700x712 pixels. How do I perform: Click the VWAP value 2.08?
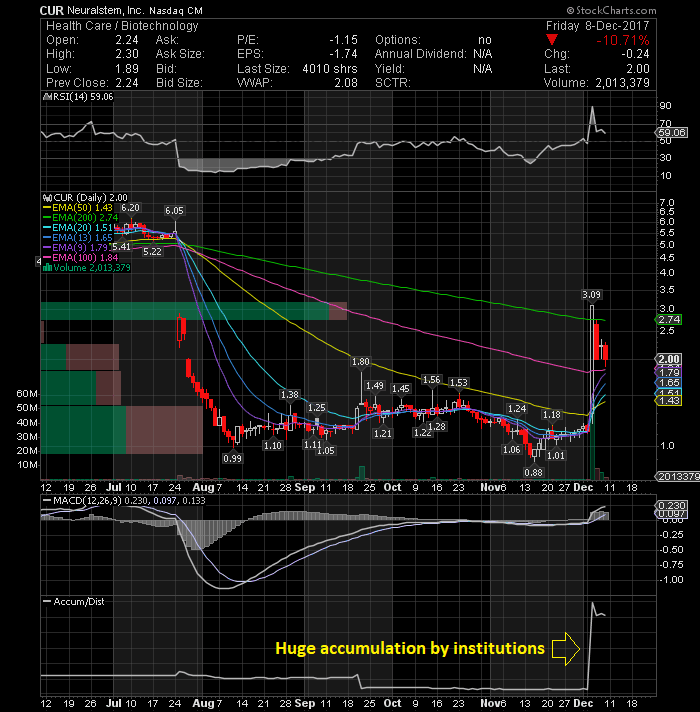[x=346, y=83]
